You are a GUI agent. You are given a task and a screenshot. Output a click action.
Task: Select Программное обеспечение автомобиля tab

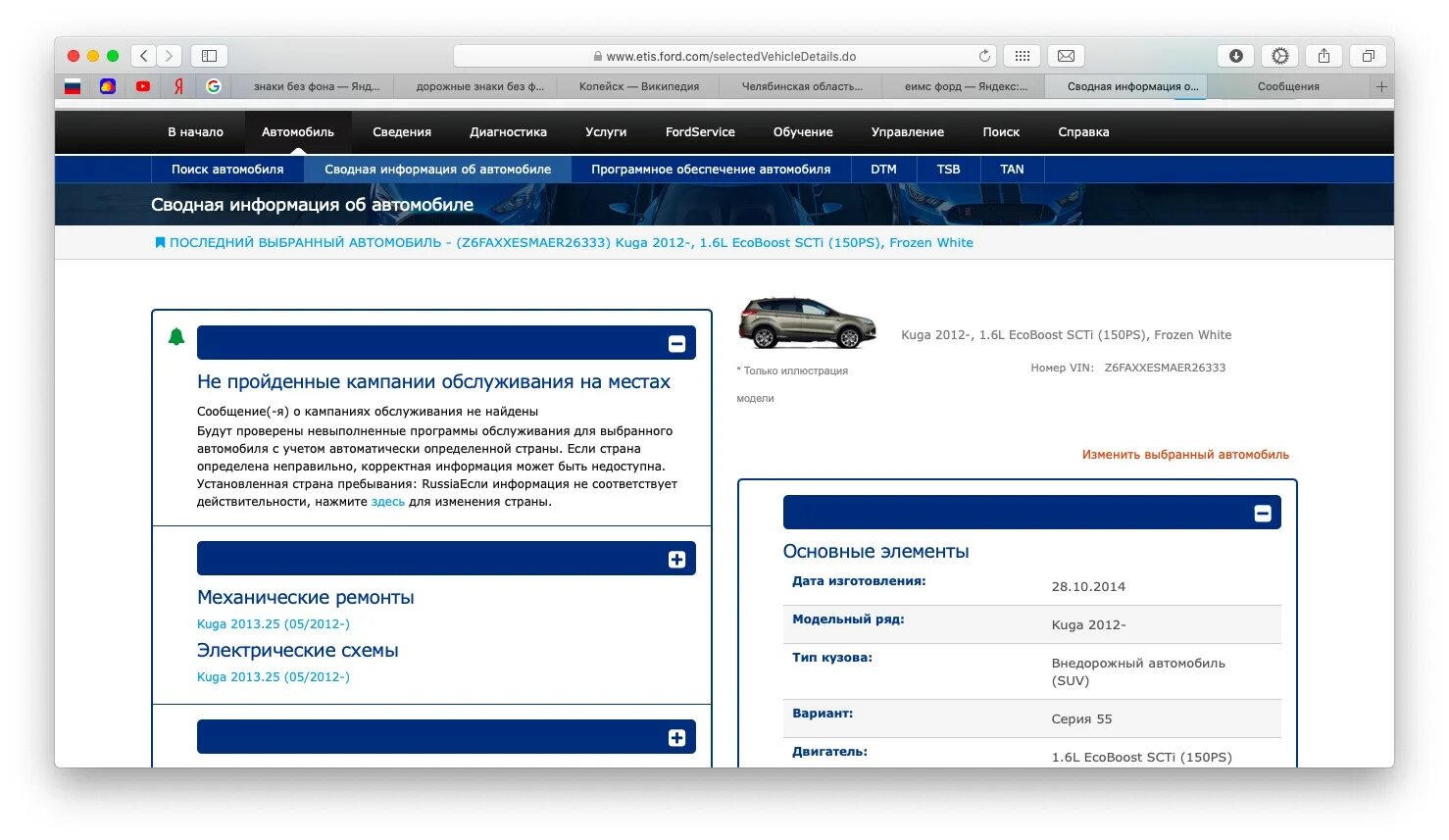tap(711, 170)
